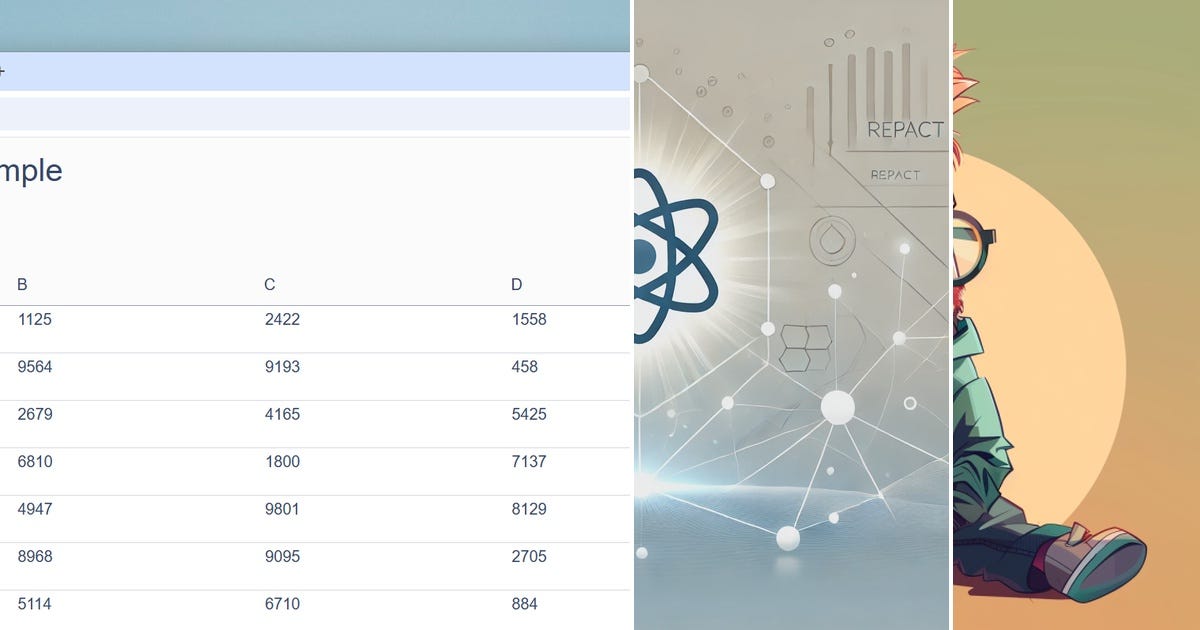Open the cartoon character illustration thumbnail
This screenshot has width=1200, height=630.
[x=1076, y=315]
